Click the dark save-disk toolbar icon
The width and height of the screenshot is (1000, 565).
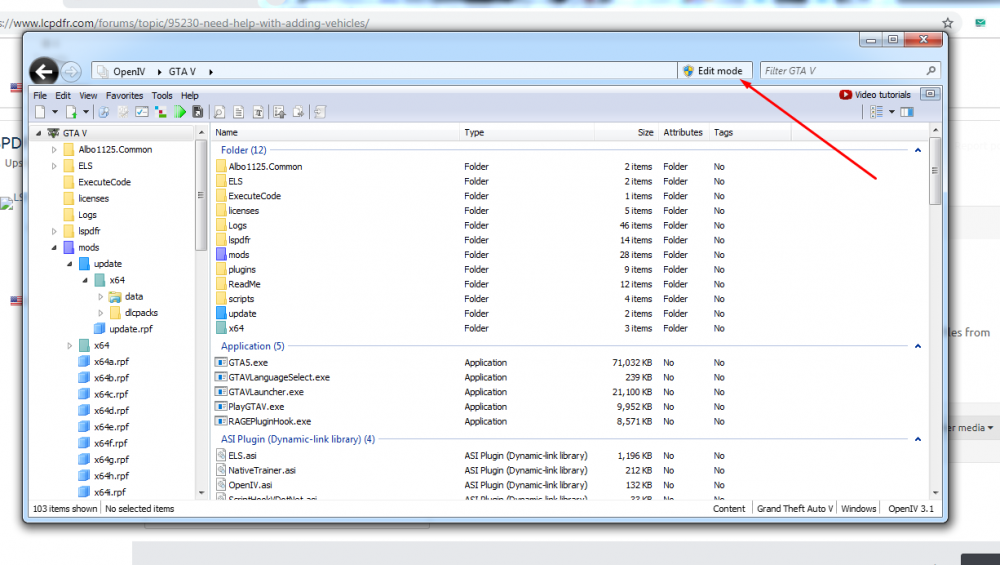point(198,112)
